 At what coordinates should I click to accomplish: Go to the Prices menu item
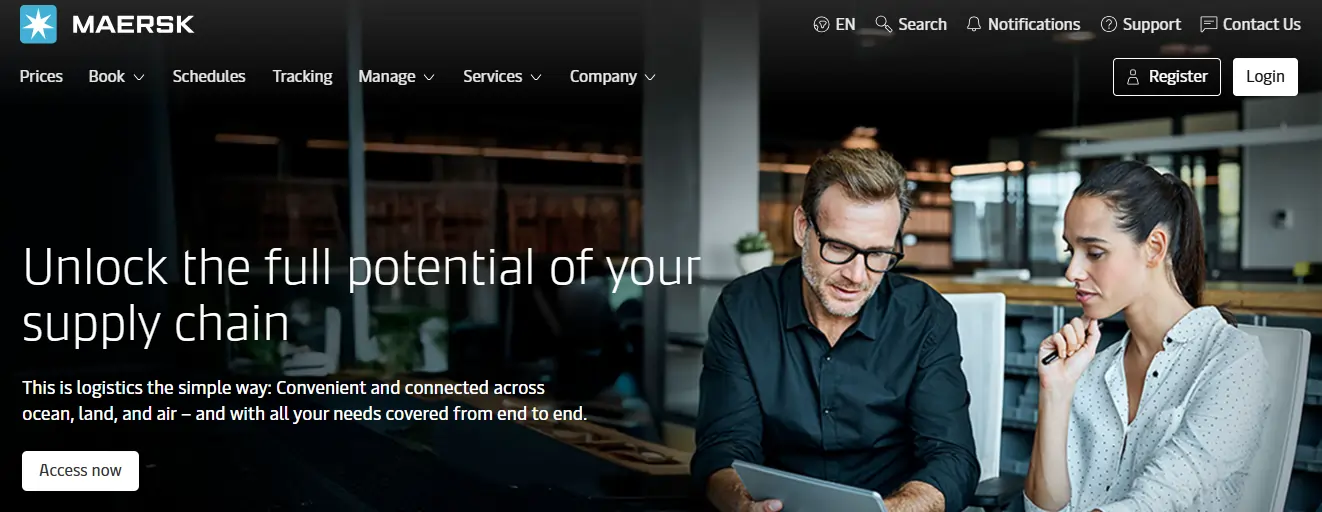41,77
